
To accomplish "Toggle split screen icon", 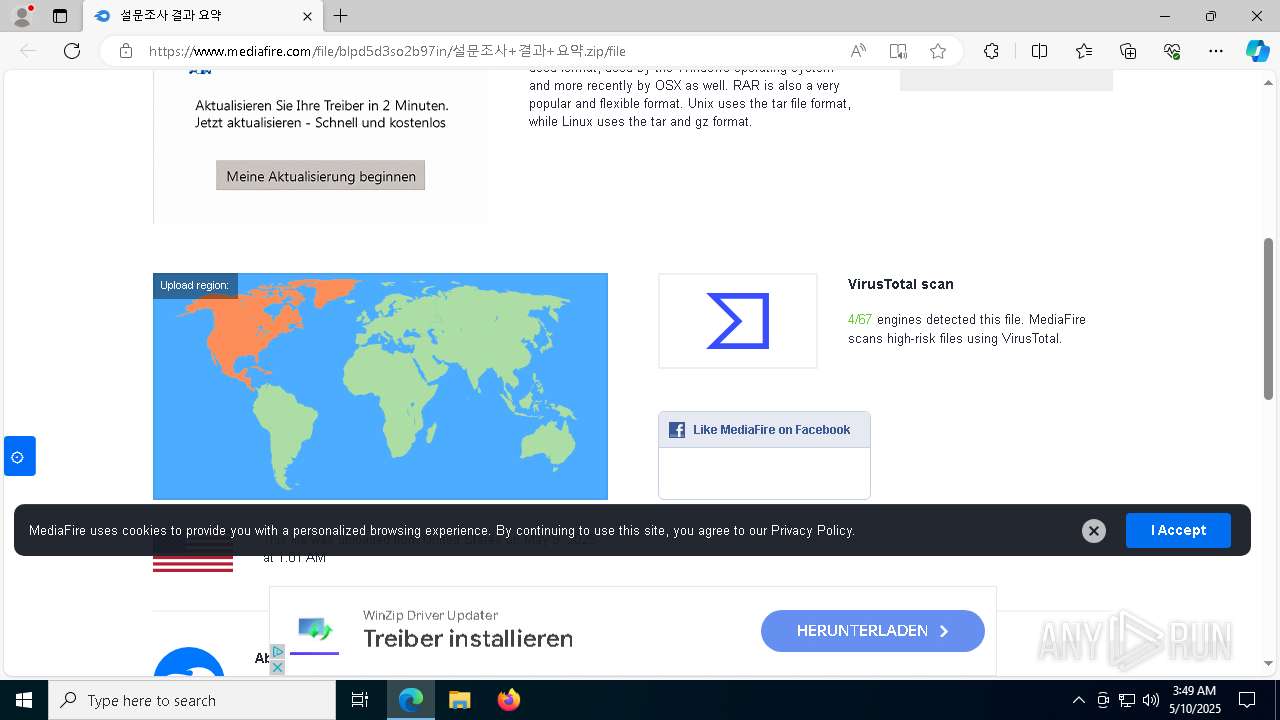I will [x=1039, y=51].
